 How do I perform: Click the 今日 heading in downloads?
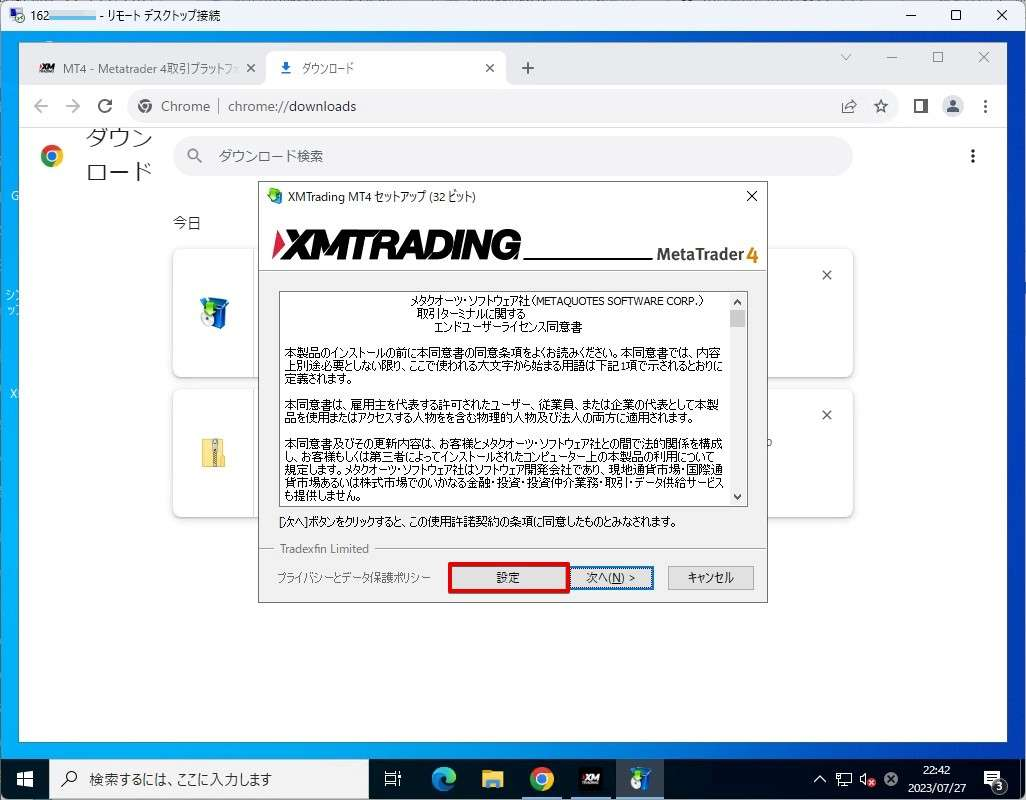186,223
